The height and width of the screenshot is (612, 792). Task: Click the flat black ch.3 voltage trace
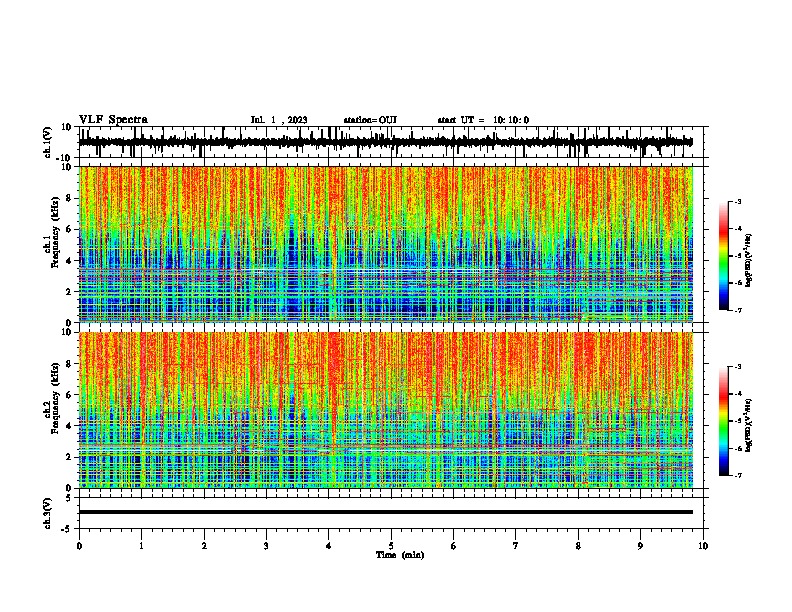(x=386, y=512)
